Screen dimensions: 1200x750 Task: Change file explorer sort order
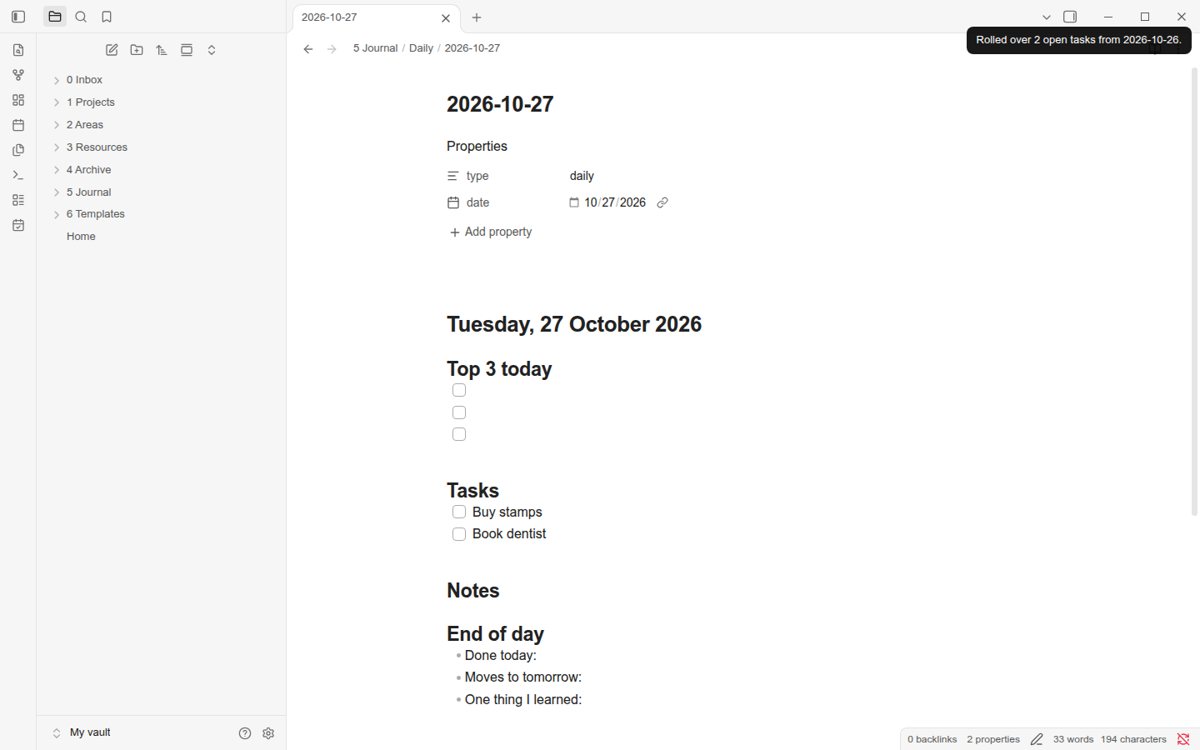tap(162, 50)
